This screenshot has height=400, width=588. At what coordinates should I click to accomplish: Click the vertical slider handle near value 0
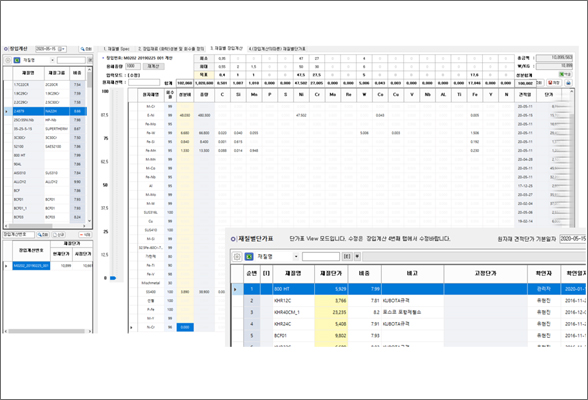tap(113, 278)
